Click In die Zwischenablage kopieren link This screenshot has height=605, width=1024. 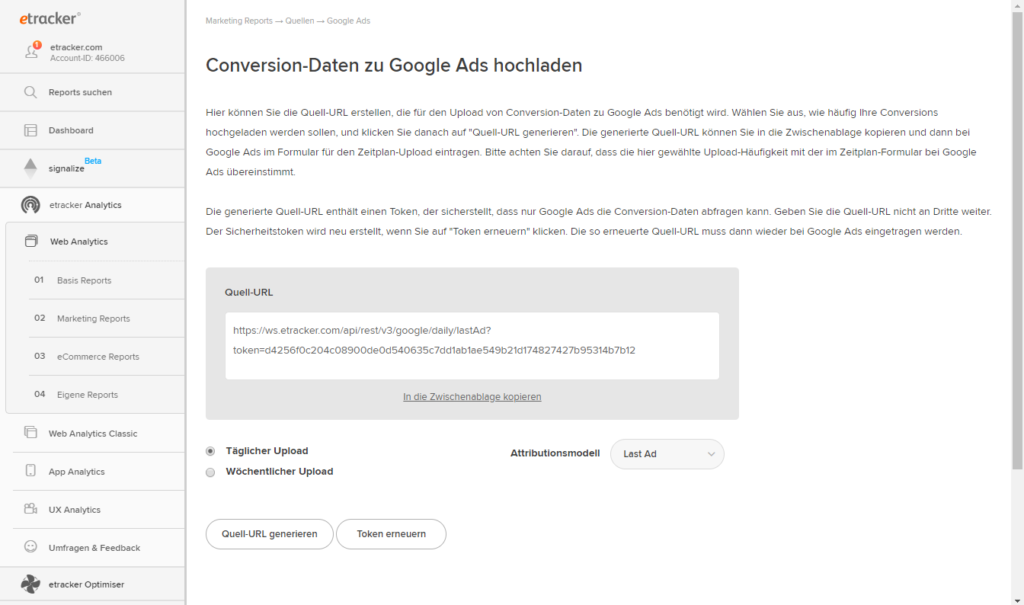click(x=472, y=397)
